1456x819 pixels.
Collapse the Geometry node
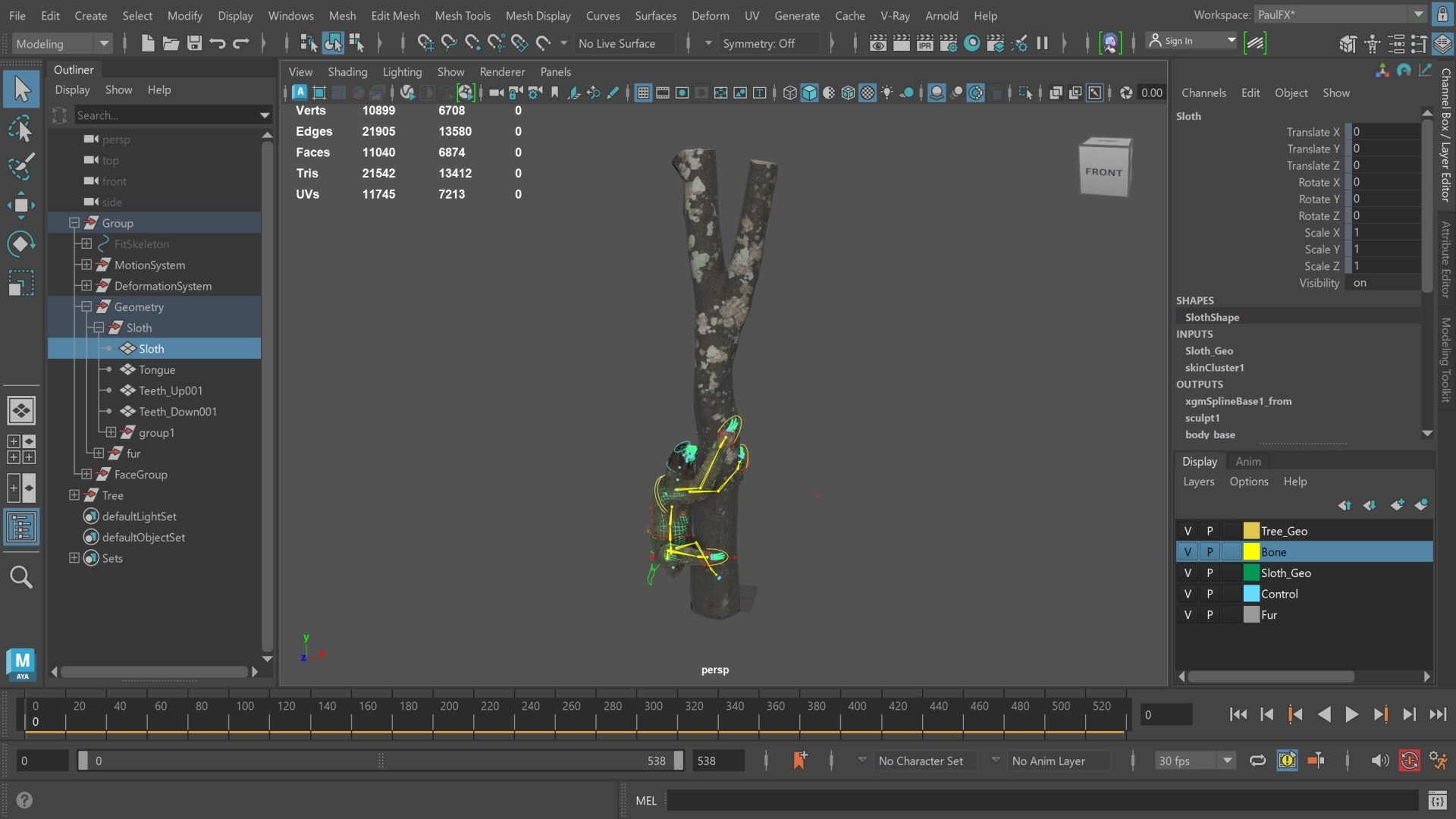click(86, 306)
